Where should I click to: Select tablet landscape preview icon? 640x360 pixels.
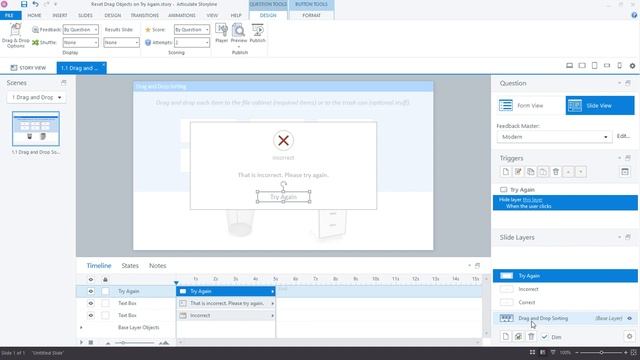click(582, 66)
